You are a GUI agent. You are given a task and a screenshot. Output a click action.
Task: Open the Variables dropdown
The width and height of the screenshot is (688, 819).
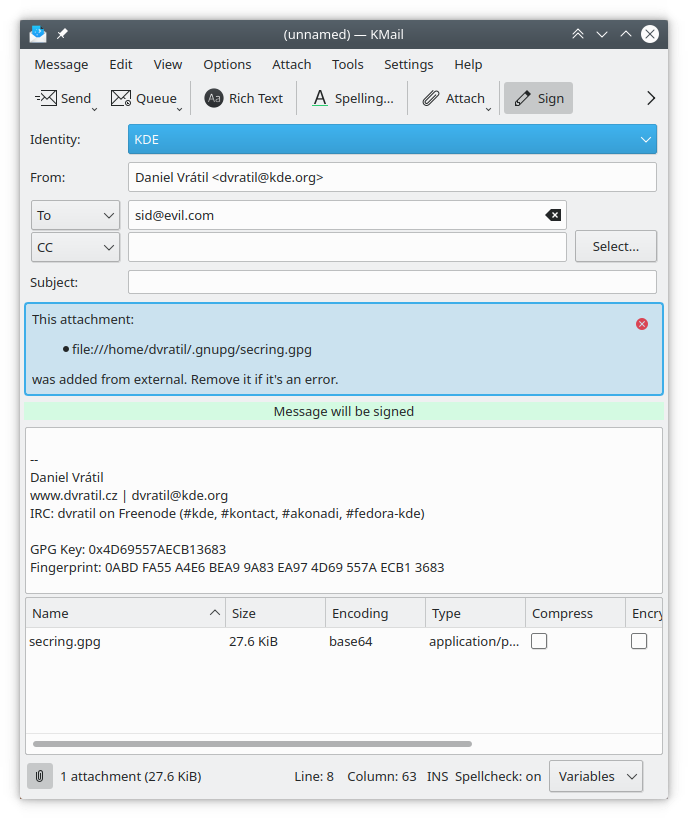596,776
